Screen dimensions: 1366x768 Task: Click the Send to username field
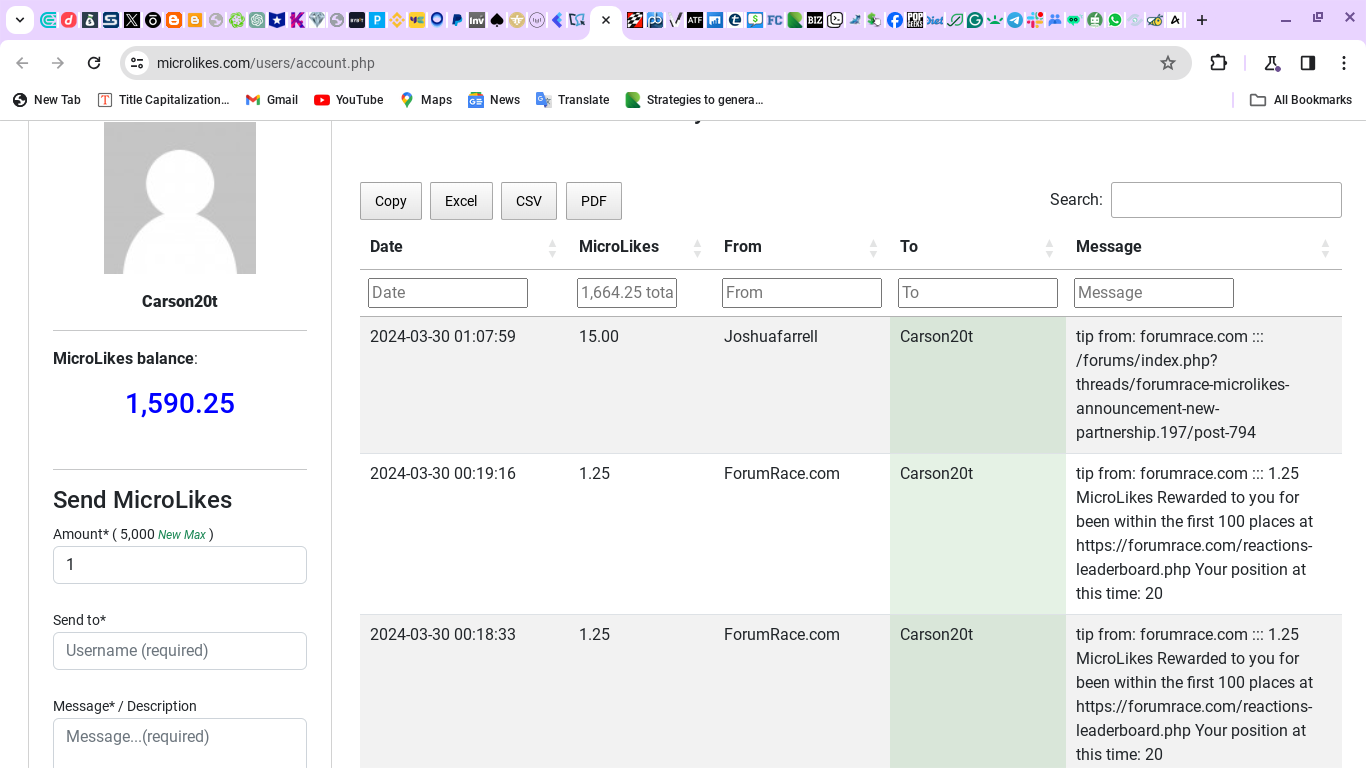180,651
